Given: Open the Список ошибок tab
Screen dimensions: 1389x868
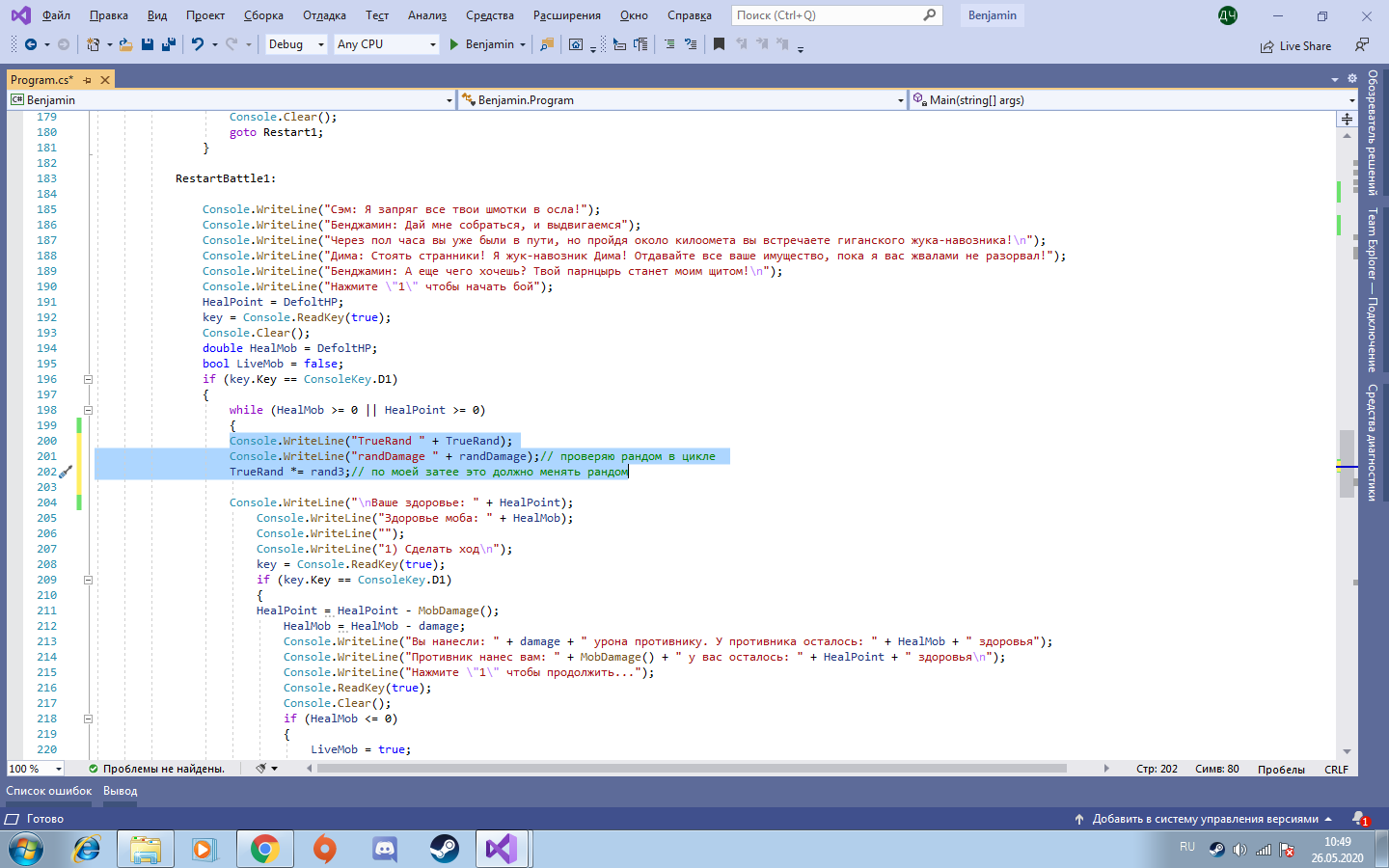Looking at the screenshot, I should tap(49, 791).
